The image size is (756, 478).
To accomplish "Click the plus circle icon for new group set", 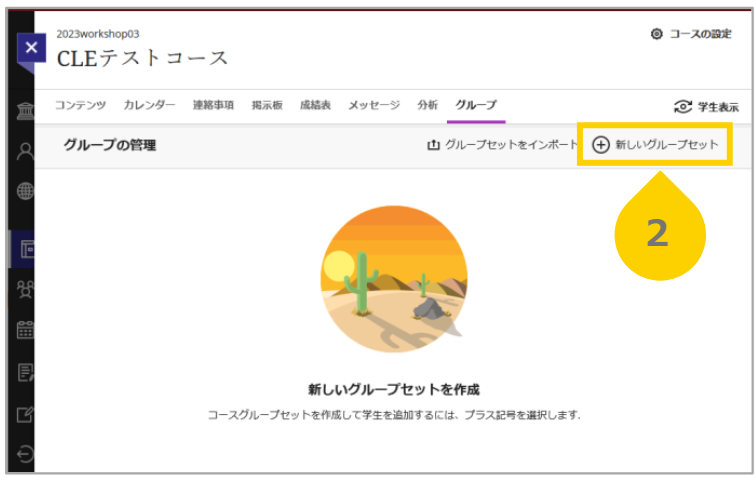I will 601,145.
